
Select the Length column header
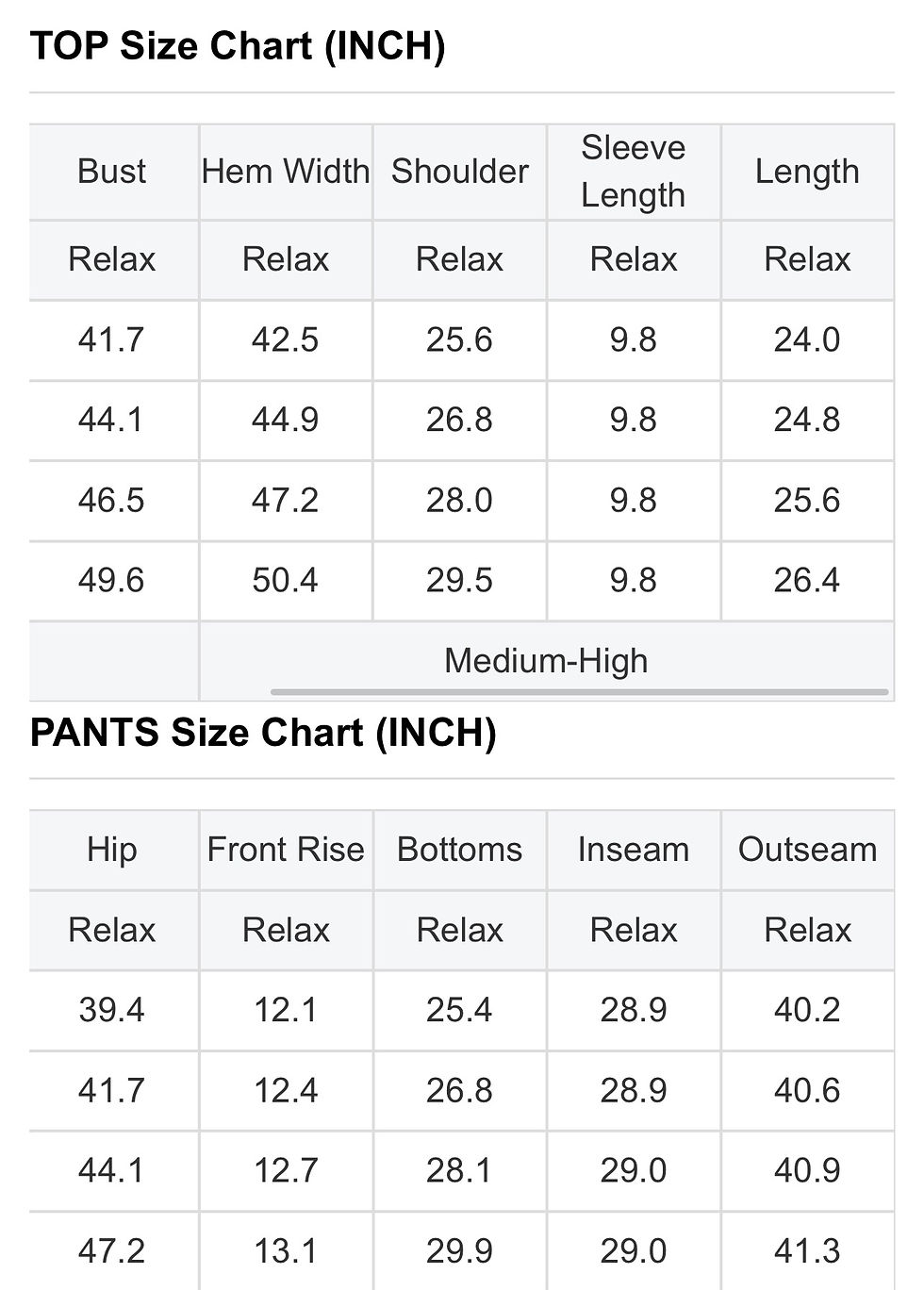pos(807,172)
